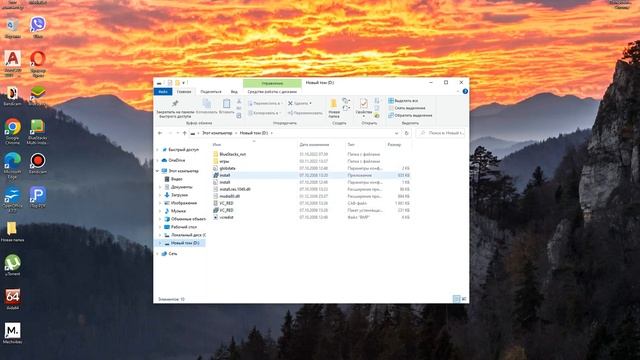This screenshot has height=360, width=640.
Task: Click the search box in Explorer
Action: click(440, 133)
